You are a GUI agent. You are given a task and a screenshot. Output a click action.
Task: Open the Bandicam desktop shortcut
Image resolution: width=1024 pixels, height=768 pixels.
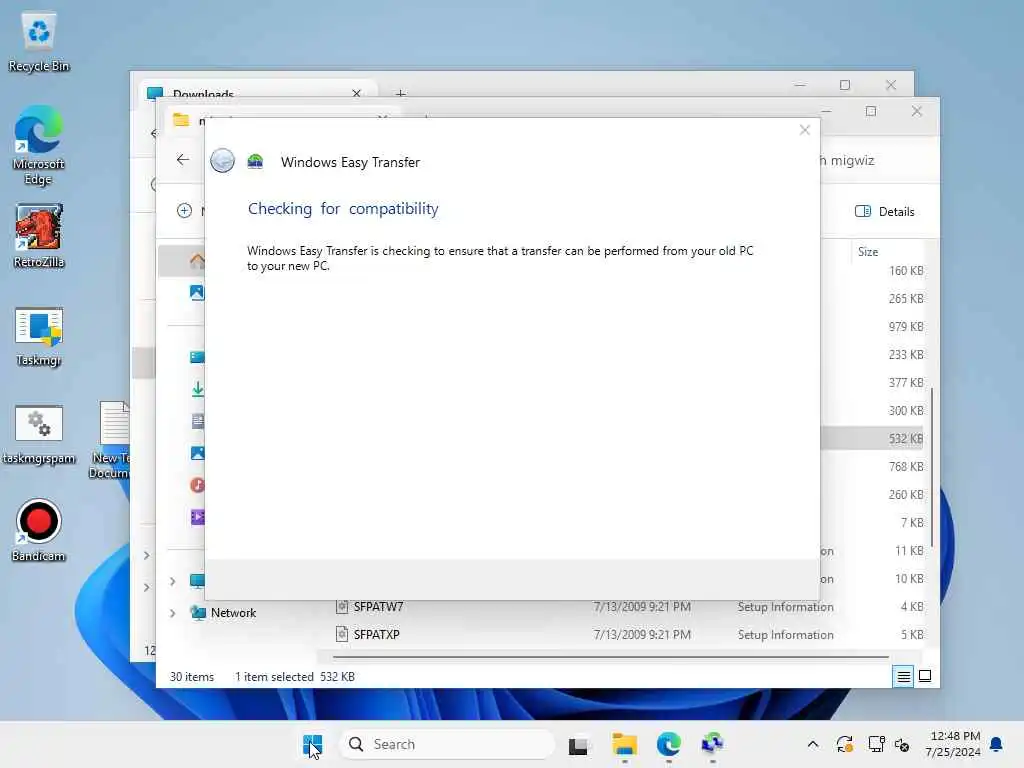[x=39, y=530]
